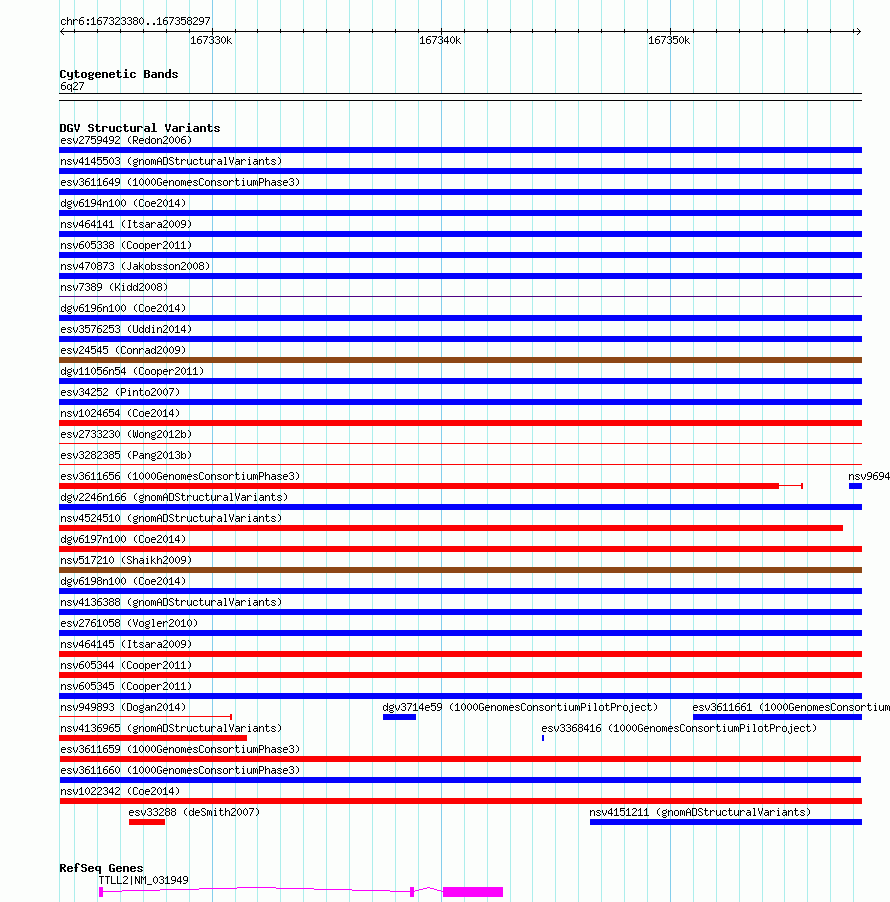Select nsv4151211 (gnomADStructuralVariants) label

pos(700,812)
